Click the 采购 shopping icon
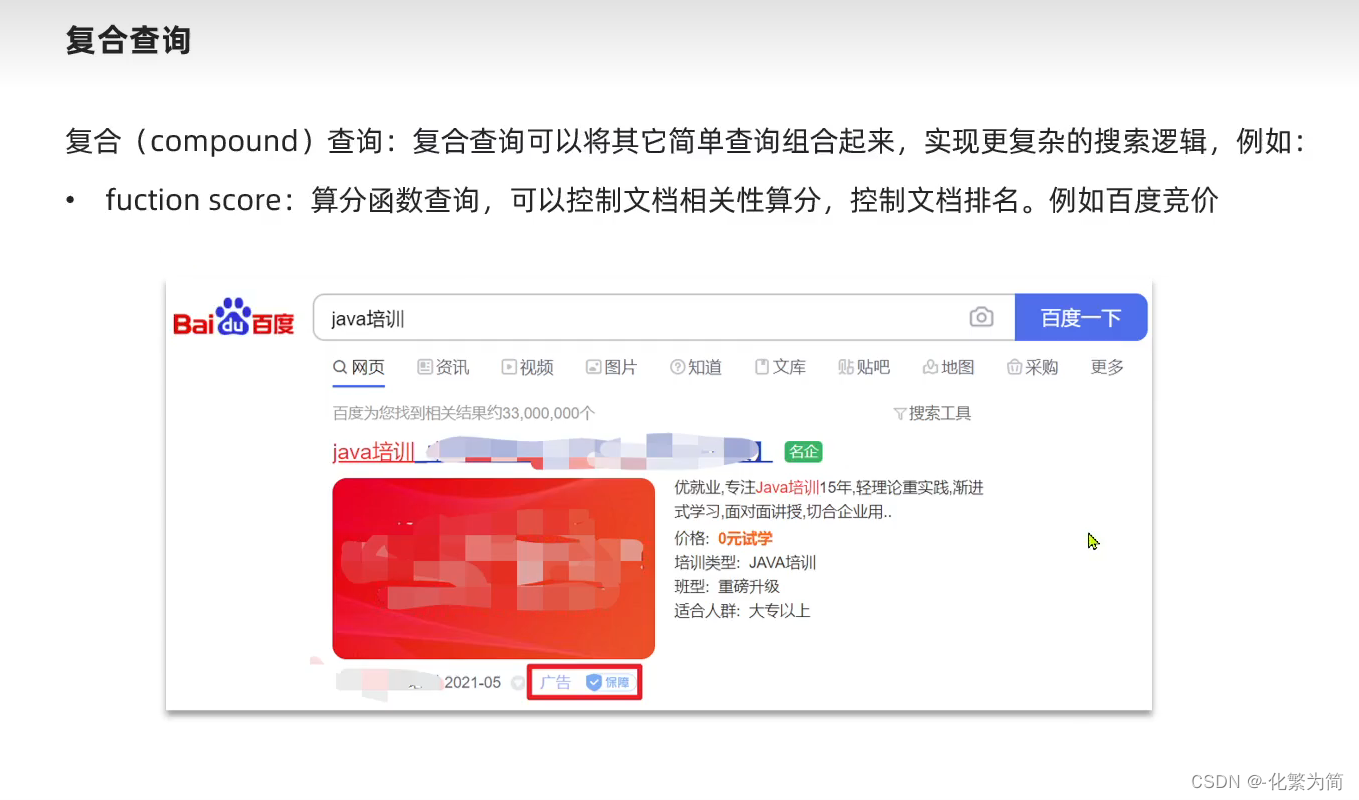This screenshot has height=800, width=1359. [1014, 368]
